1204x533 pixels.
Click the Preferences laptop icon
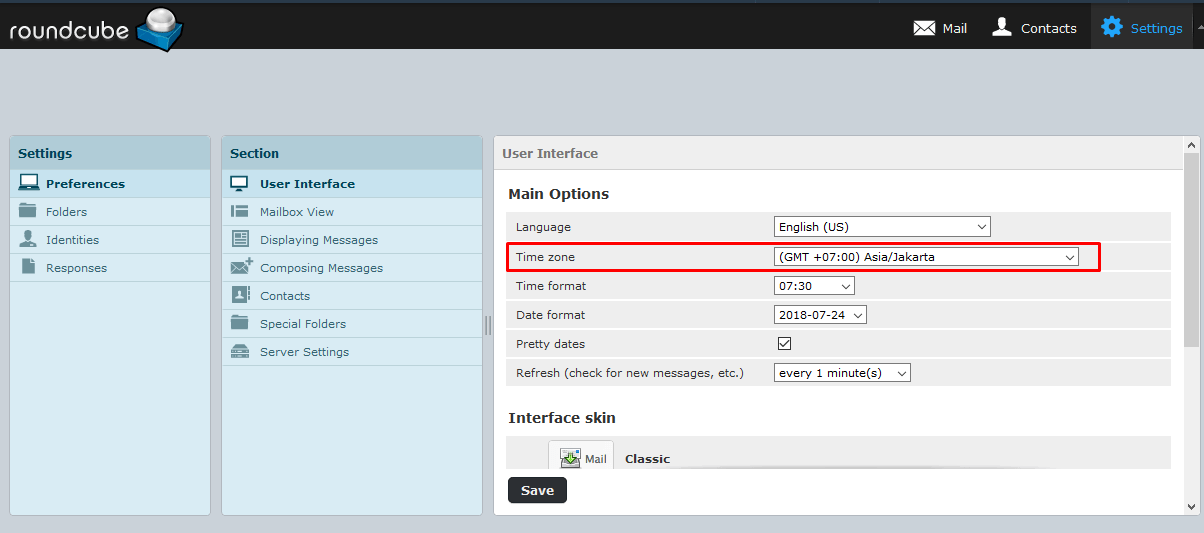(x=29, y=183)
